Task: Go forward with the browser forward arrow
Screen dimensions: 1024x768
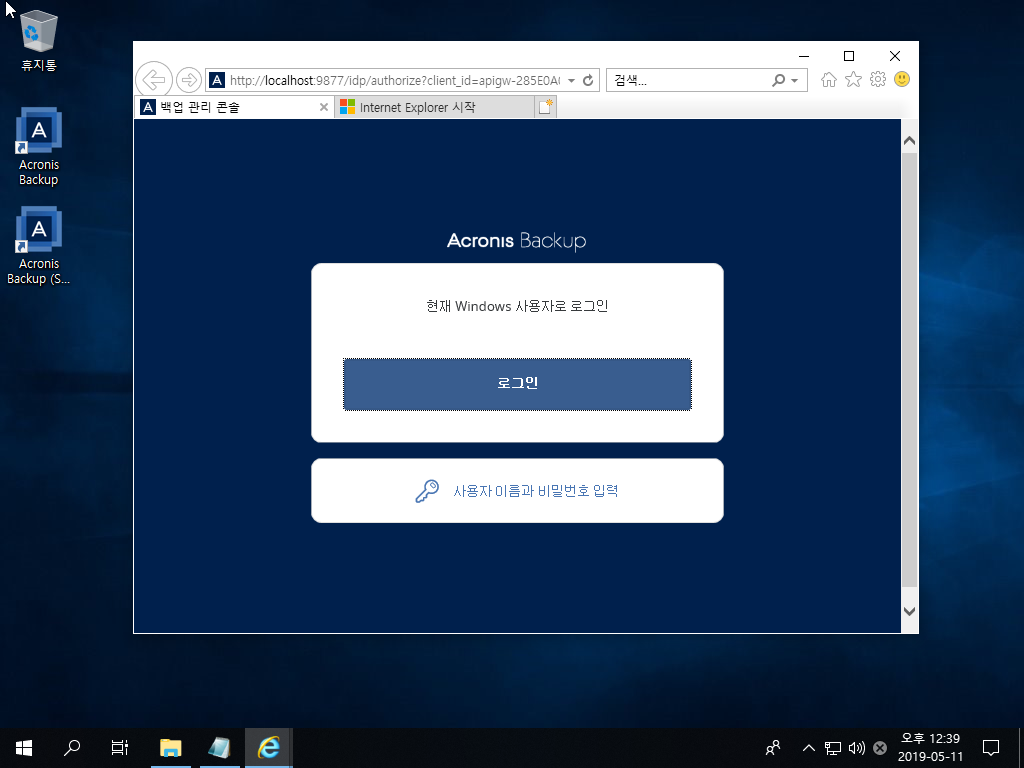Action: tap(189, 80)
